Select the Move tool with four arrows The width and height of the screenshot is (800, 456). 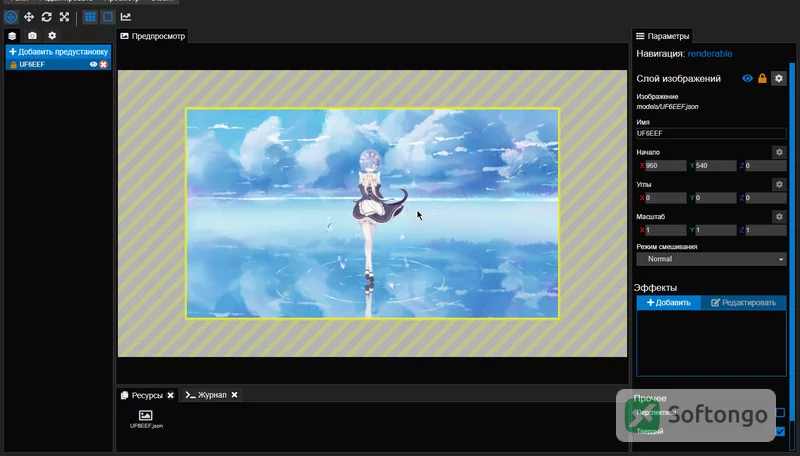point(29,17)
